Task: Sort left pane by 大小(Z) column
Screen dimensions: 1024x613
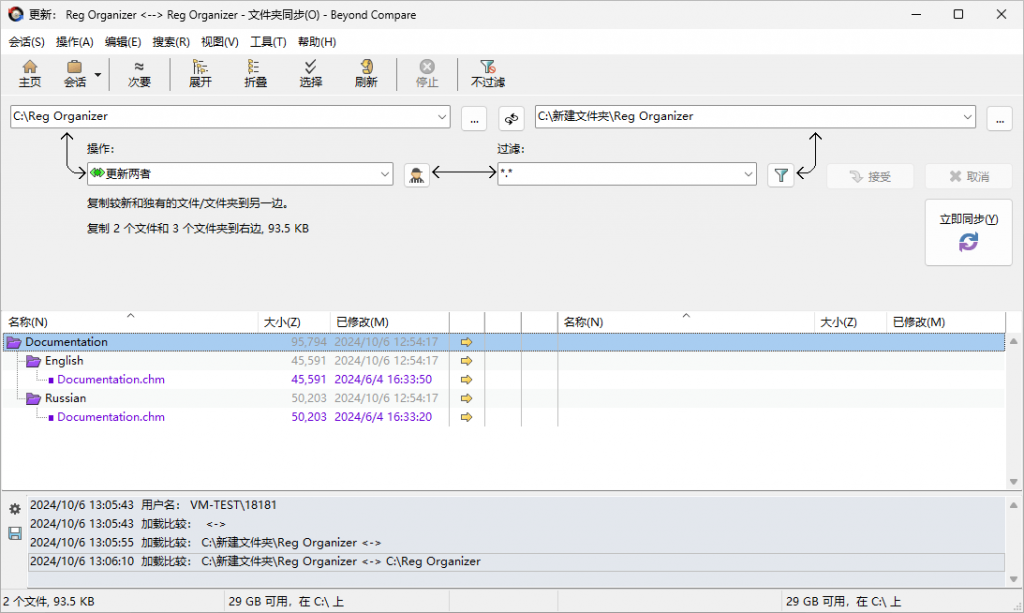Action: (x=295, y=322)
